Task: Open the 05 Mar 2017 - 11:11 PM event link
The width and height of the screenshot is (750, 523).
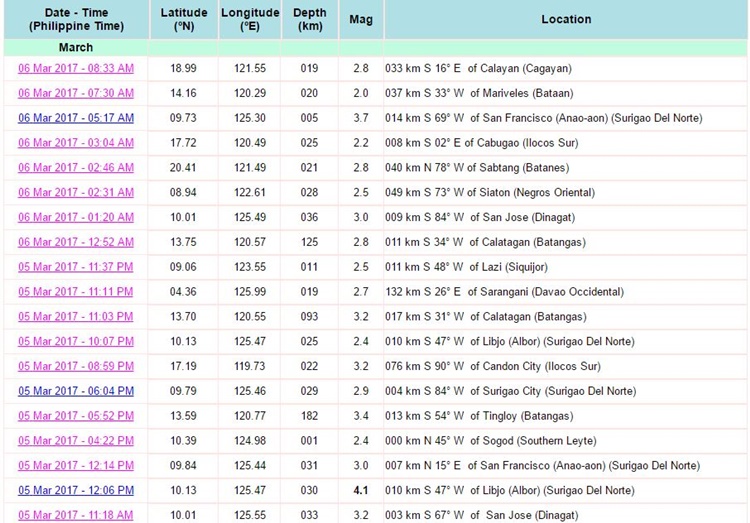Action: 76,292
